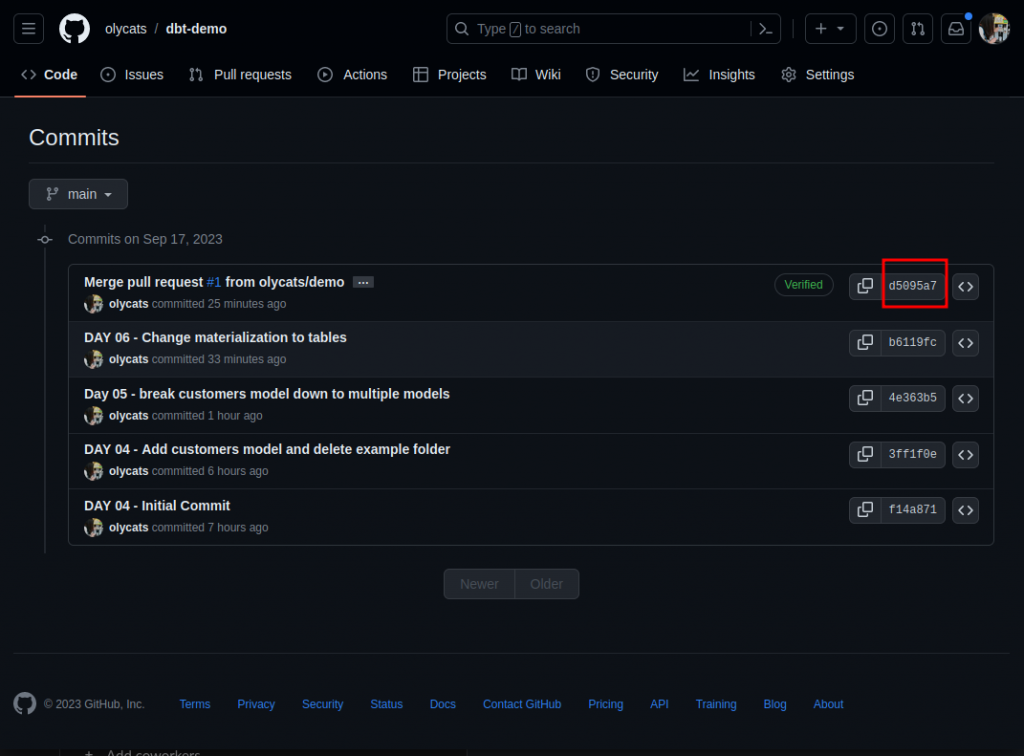Browse repository at commit 4e363b5

[x=965, y=398]
